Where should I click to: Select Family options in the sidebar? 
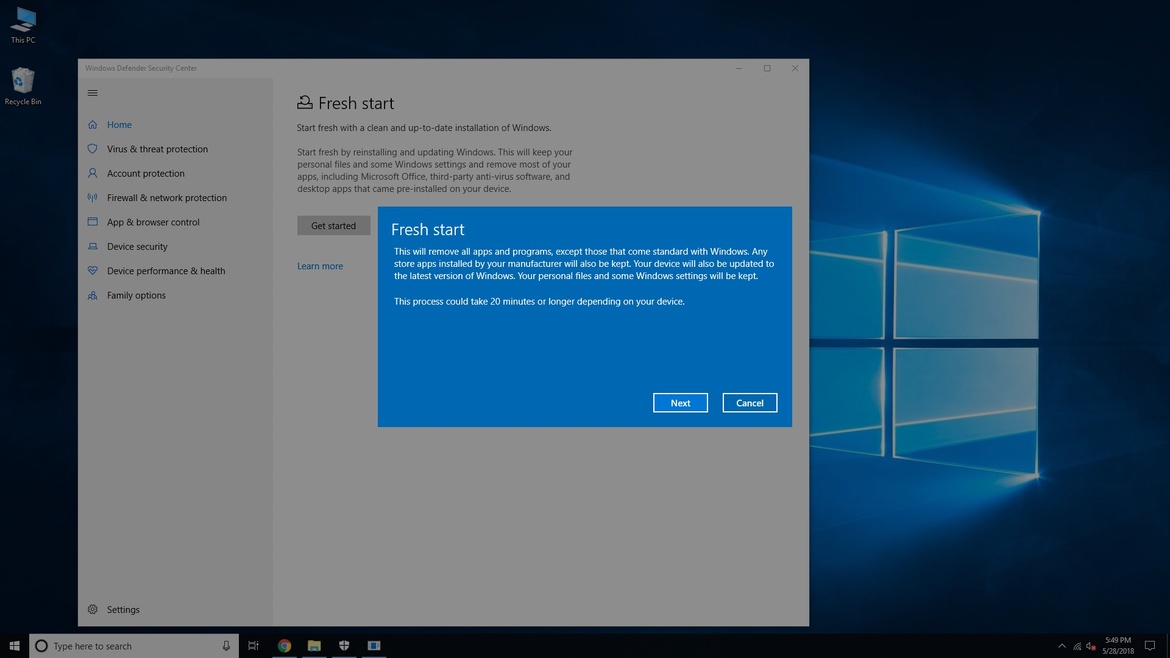[136, 295]
